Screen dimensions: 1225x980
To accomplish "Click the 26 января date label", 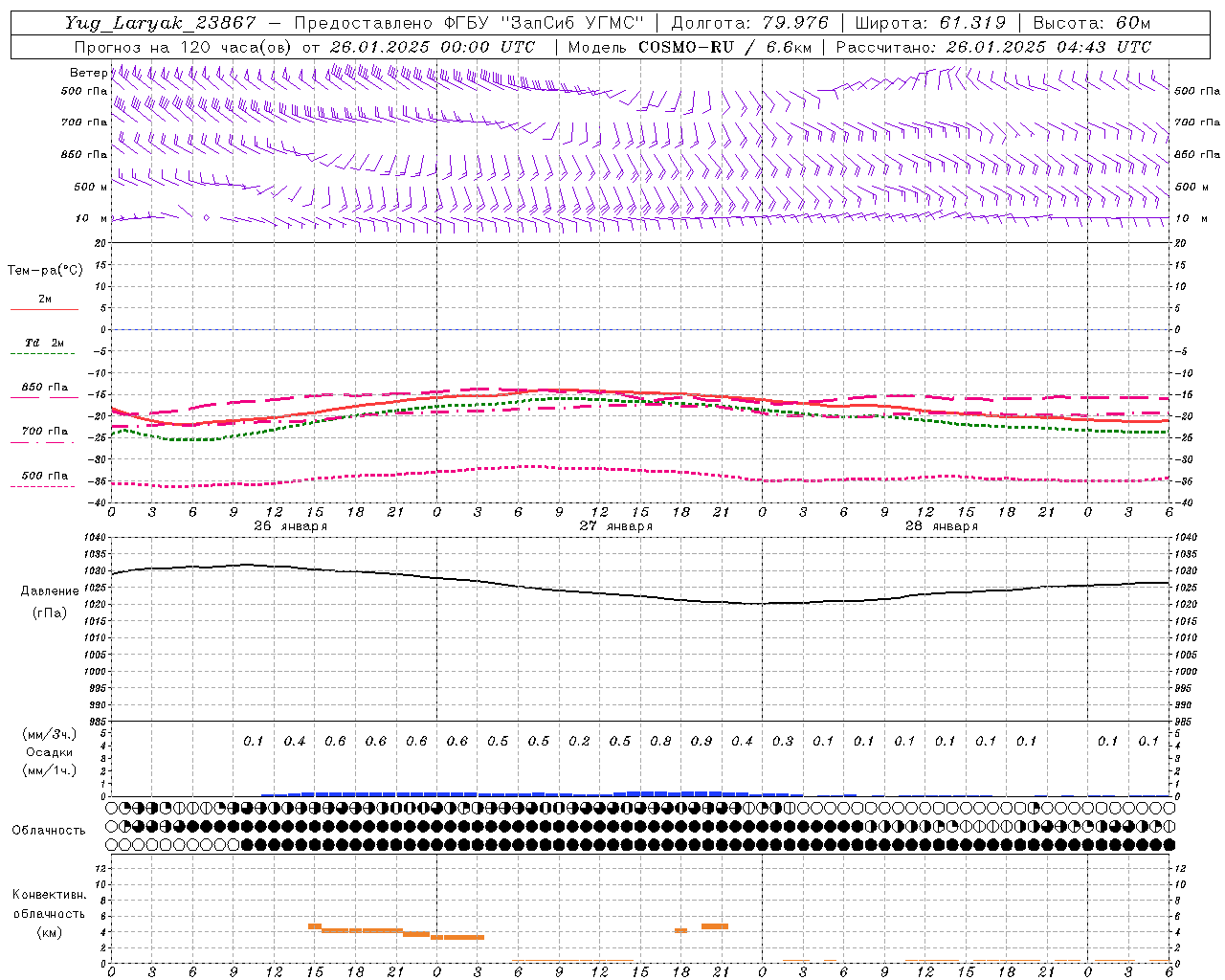I will pos(291,526).
